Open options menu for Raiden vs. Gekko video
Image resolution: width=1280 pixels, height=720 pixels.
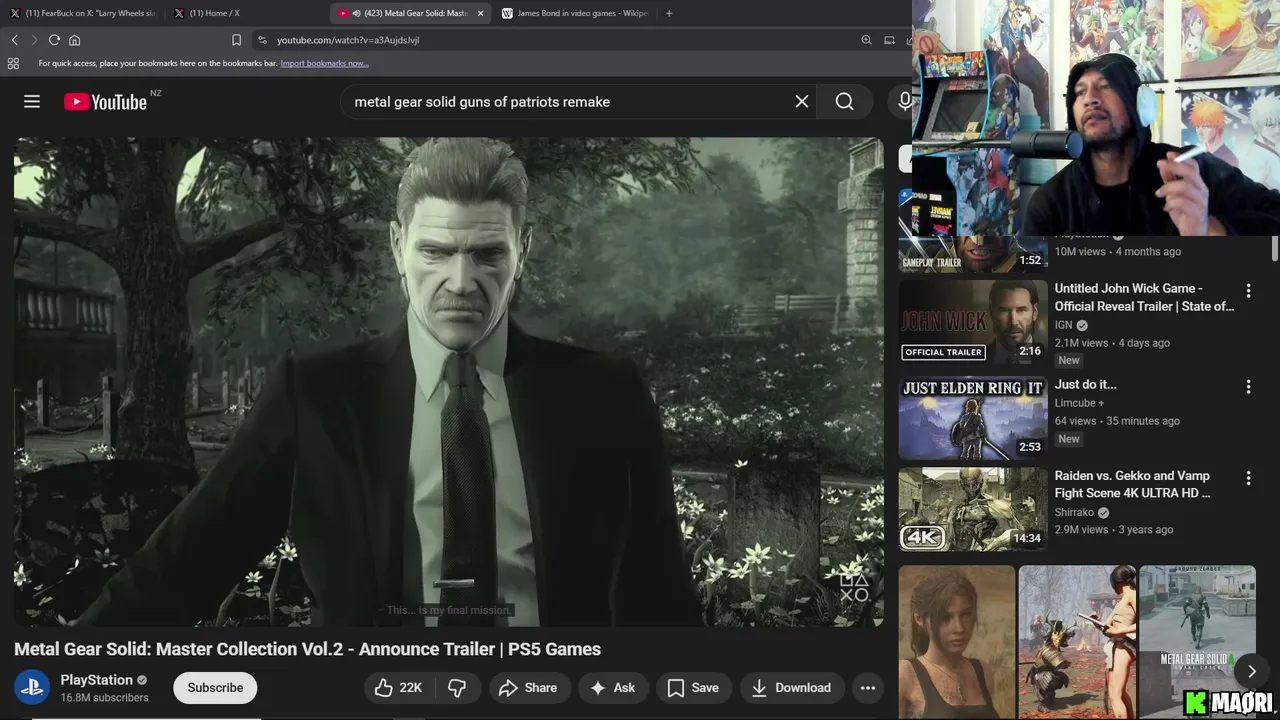(x=1248, y=478)
